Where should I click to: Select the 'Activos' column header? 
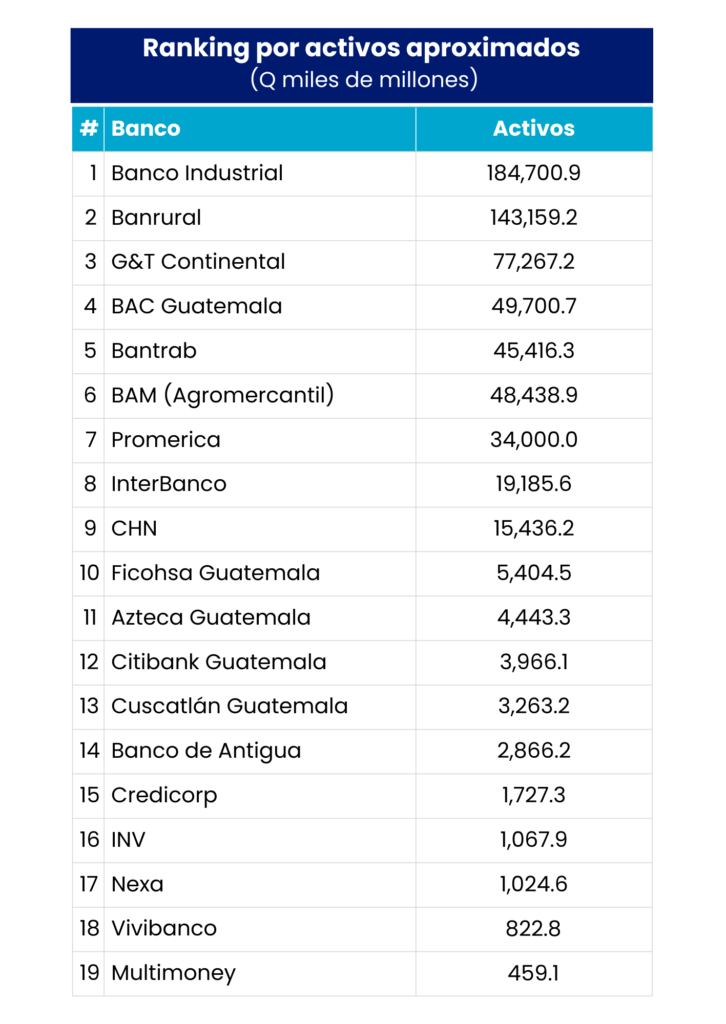(x=533, y=128)
